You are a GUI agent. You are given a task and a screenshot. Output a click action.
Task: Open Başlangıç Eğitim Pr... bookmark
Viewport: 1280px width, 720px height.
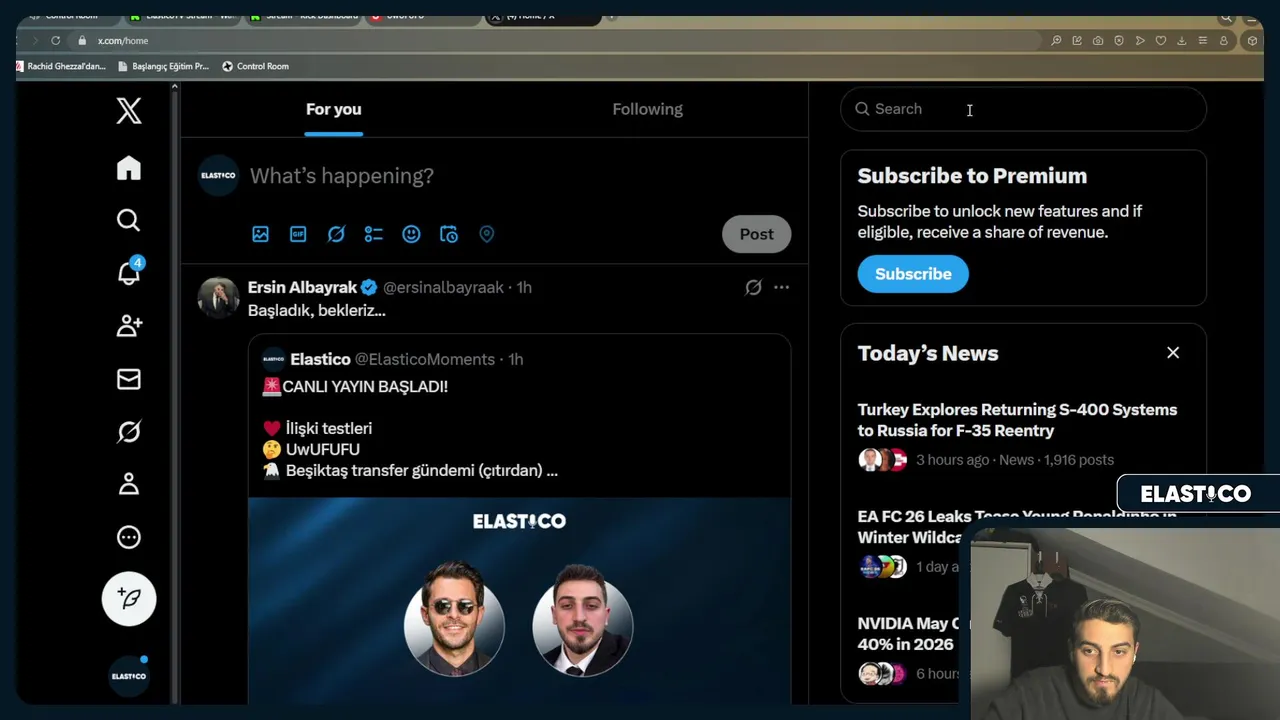164,66
